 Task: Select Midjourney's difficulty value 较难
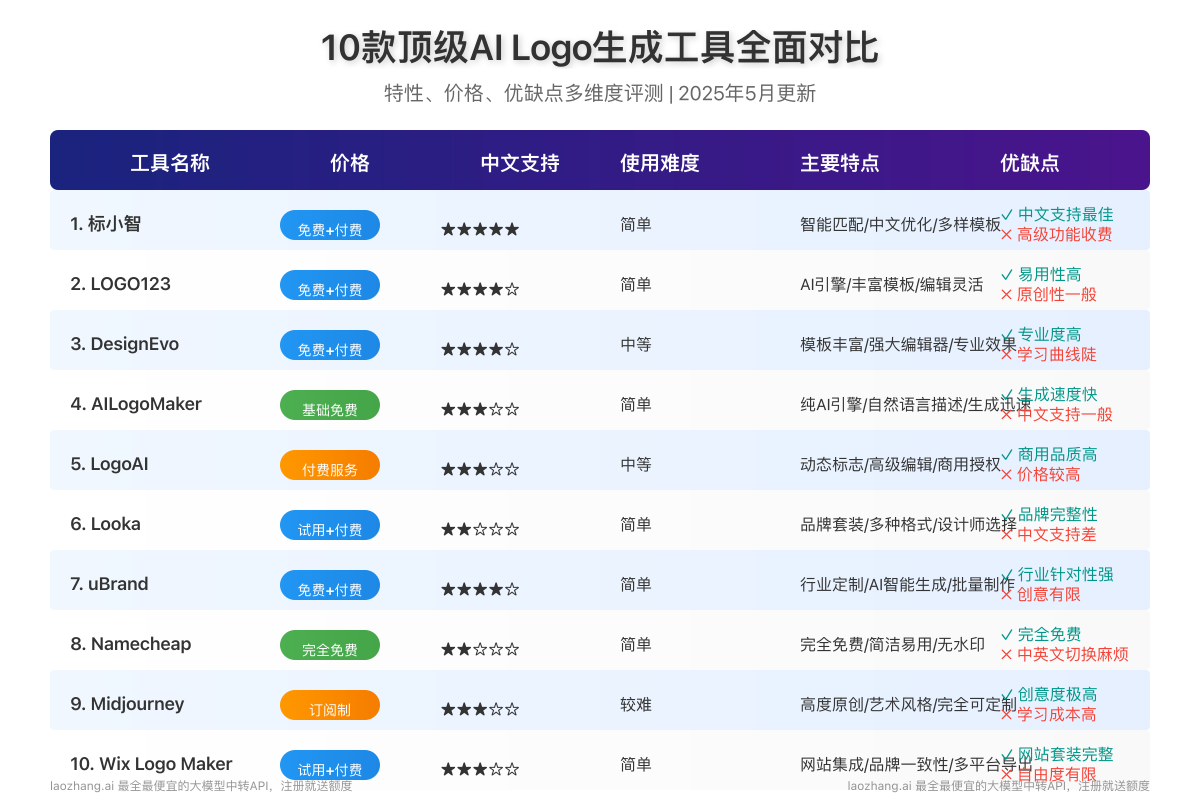[636, 704]
